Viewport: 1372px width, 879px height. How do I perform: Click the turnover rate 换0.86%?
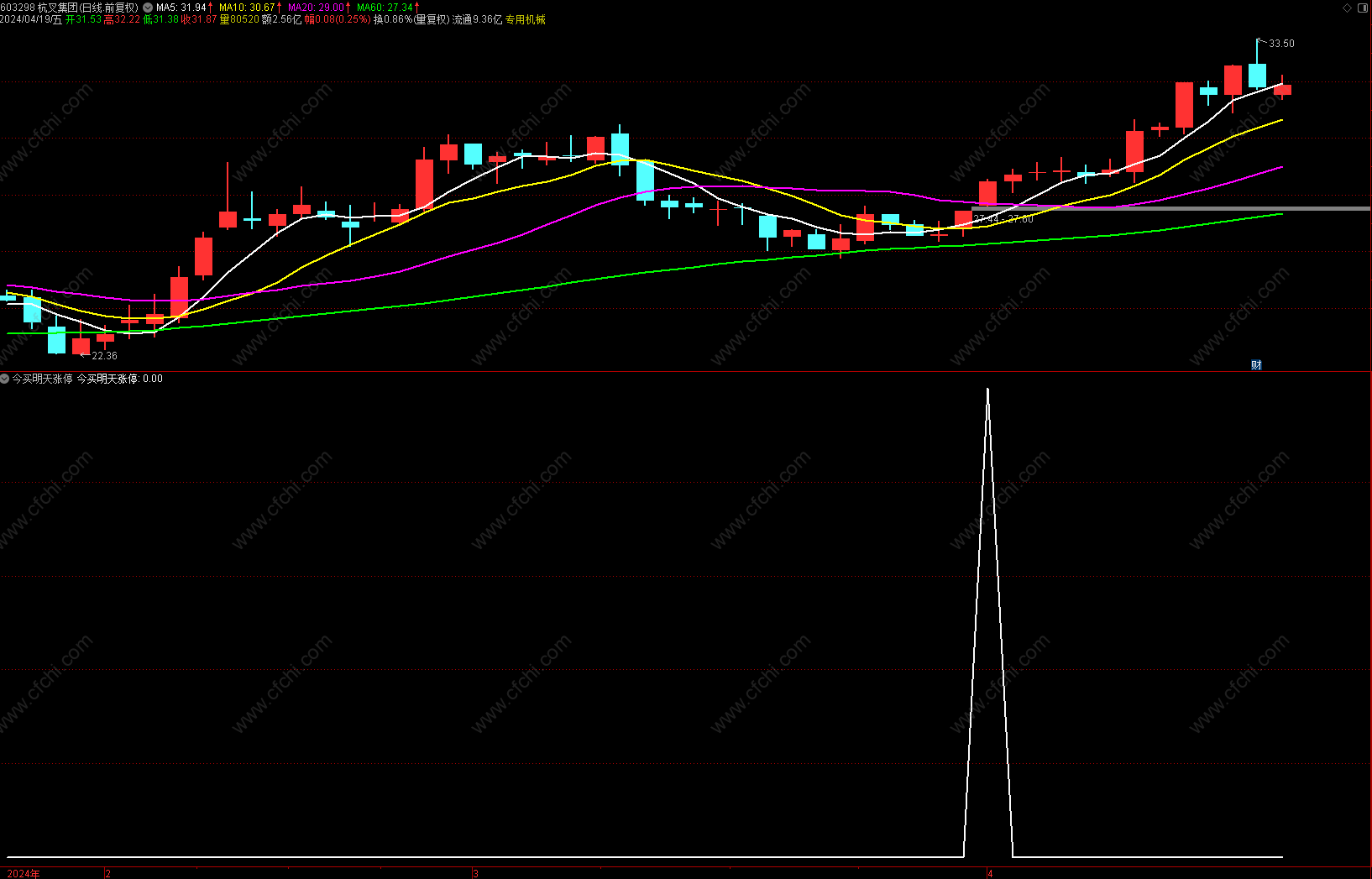(x=393, y=19)
